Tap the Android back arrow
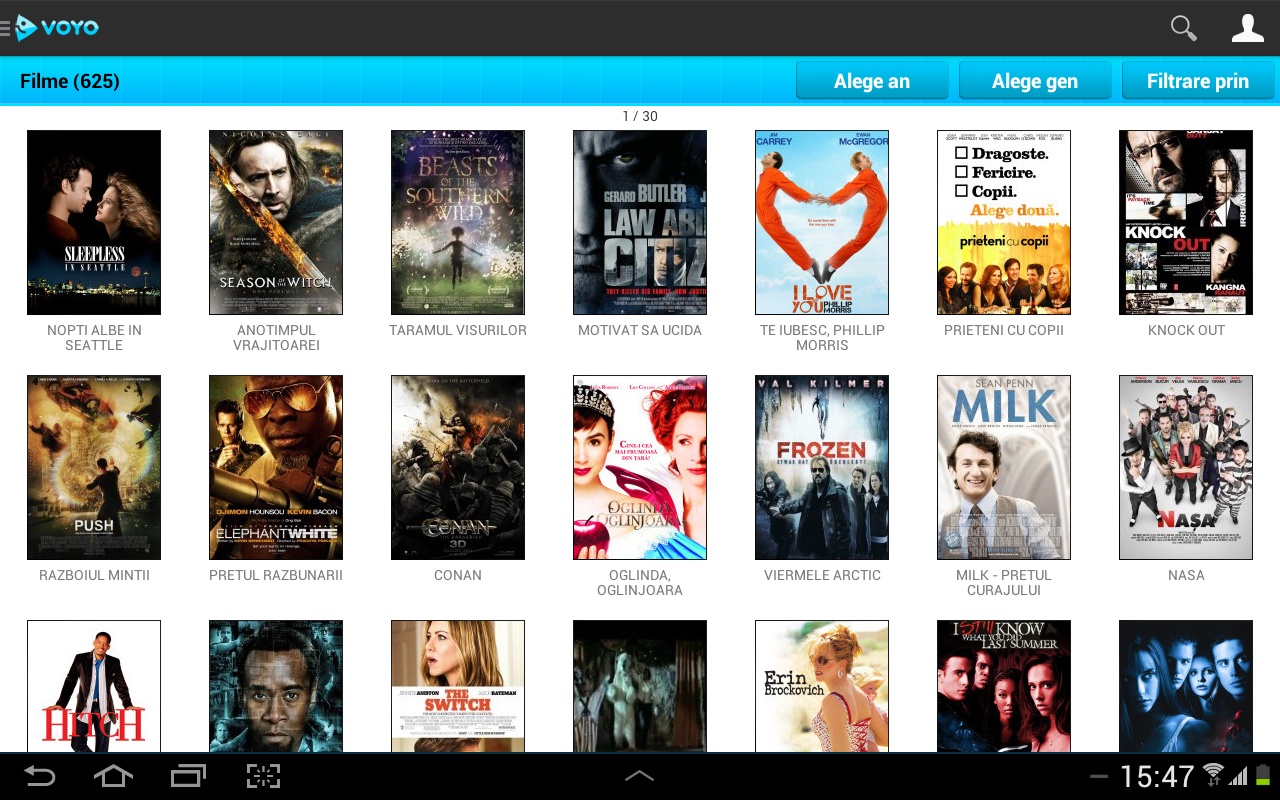Screen dimensions: 1280x800 click(x=39, y=776)
